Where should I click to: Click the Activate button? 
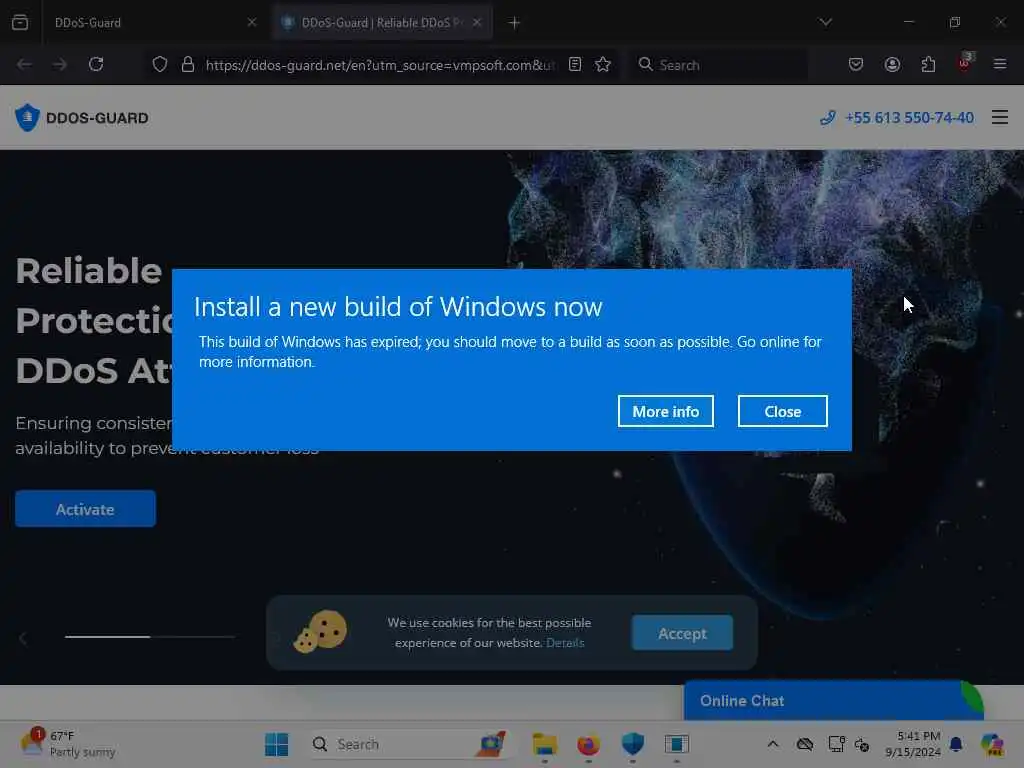pyautogui.click(x=86, y=509)
